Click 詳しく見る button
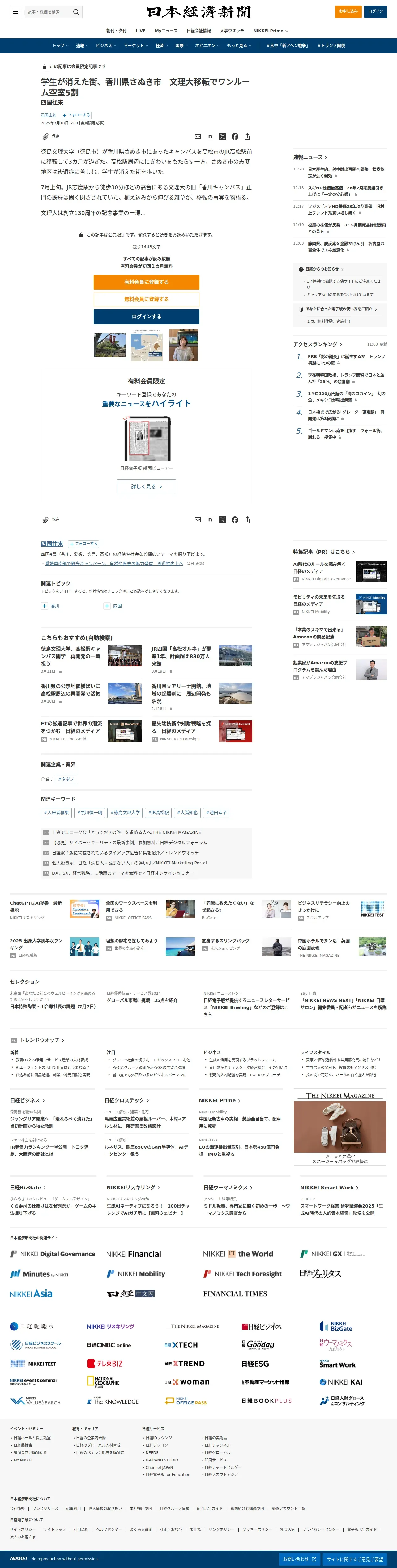This screenshot has width=397, height=1568. 146,486
